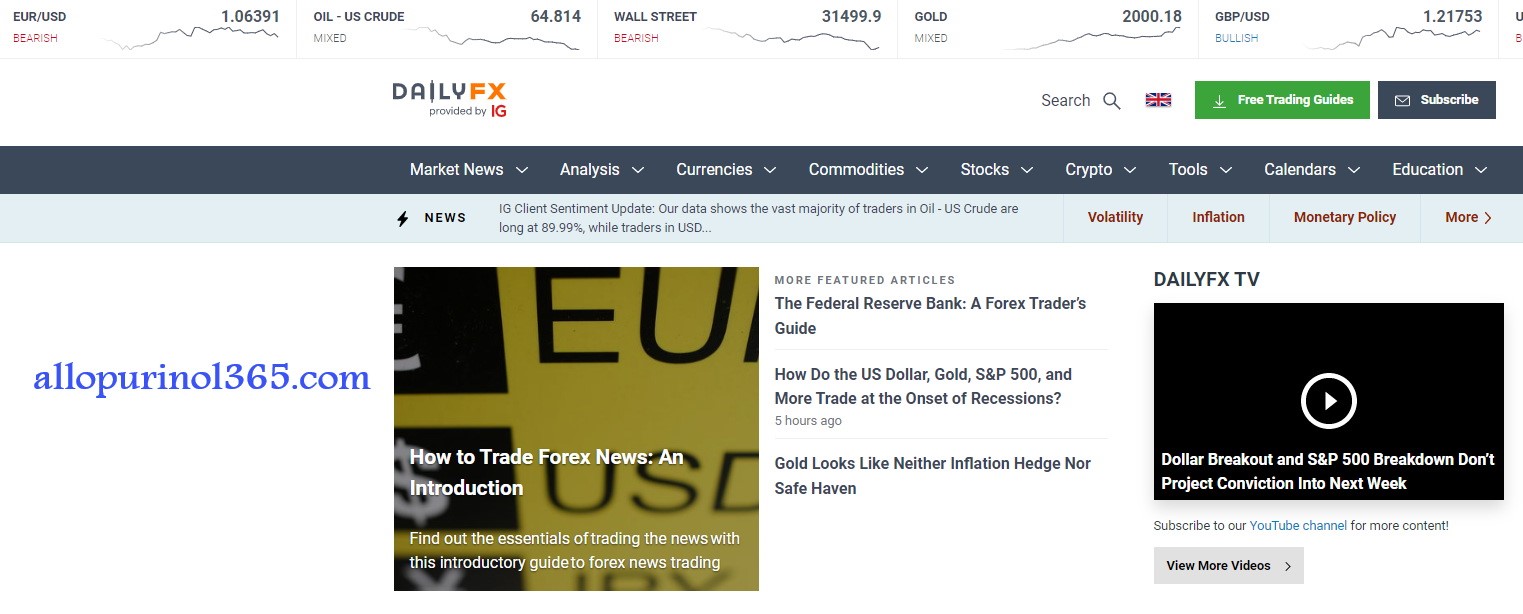Click the GBP/USD sparkline chart
Viewport: 1523px width, 614px height.
1393,38
